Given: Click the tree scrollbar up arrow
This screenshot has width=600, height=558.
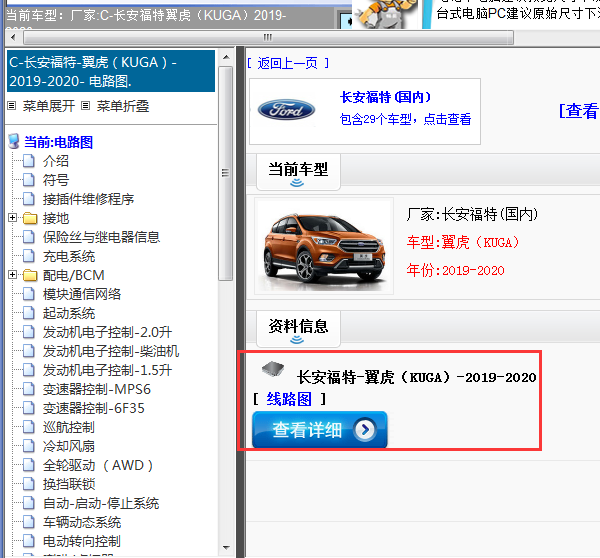Looking at the screenshot, I should point(226,57).
